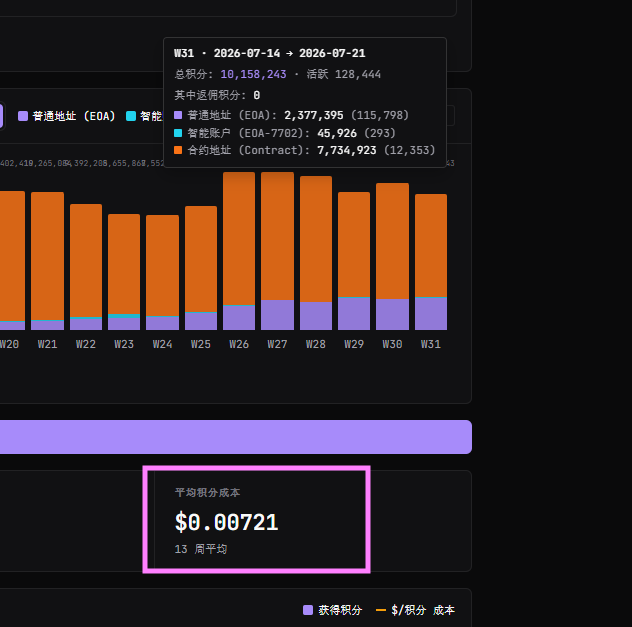Click the W30 stacked bar

[x=392, y=256]
